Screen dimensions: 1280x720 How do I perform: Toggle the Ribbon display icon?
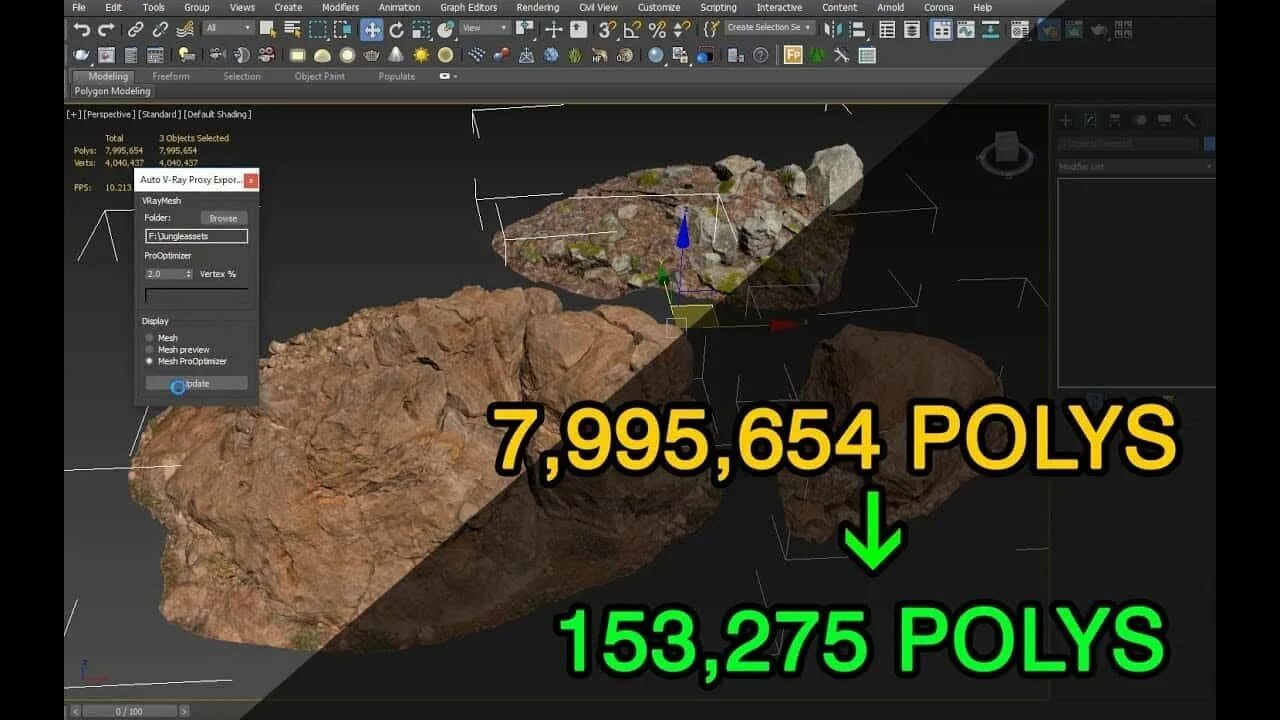pos(941,30)
